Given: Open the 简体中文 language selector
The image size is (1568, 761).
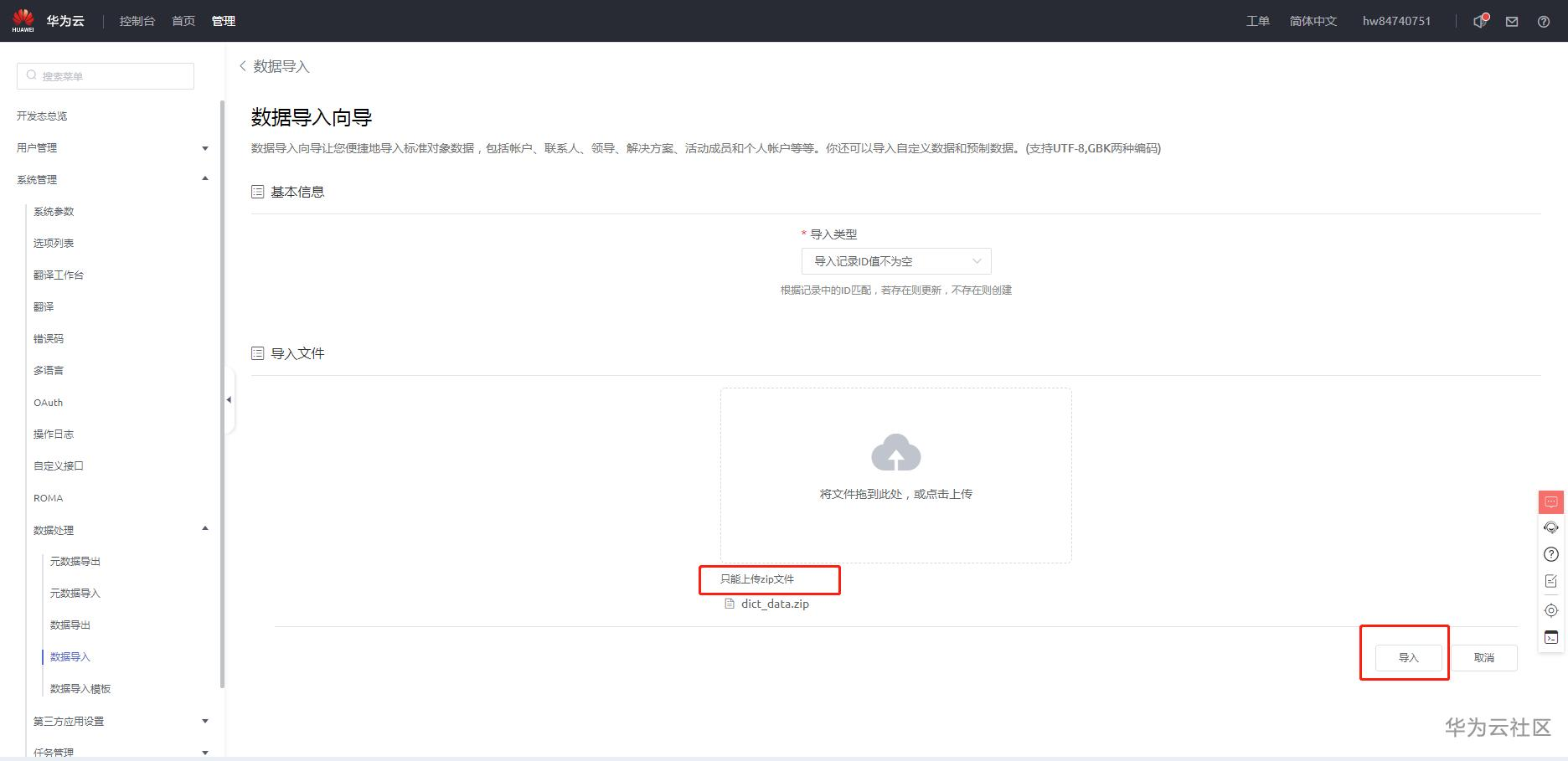Looking at the screenshot, I should (x=1313, y=21).
